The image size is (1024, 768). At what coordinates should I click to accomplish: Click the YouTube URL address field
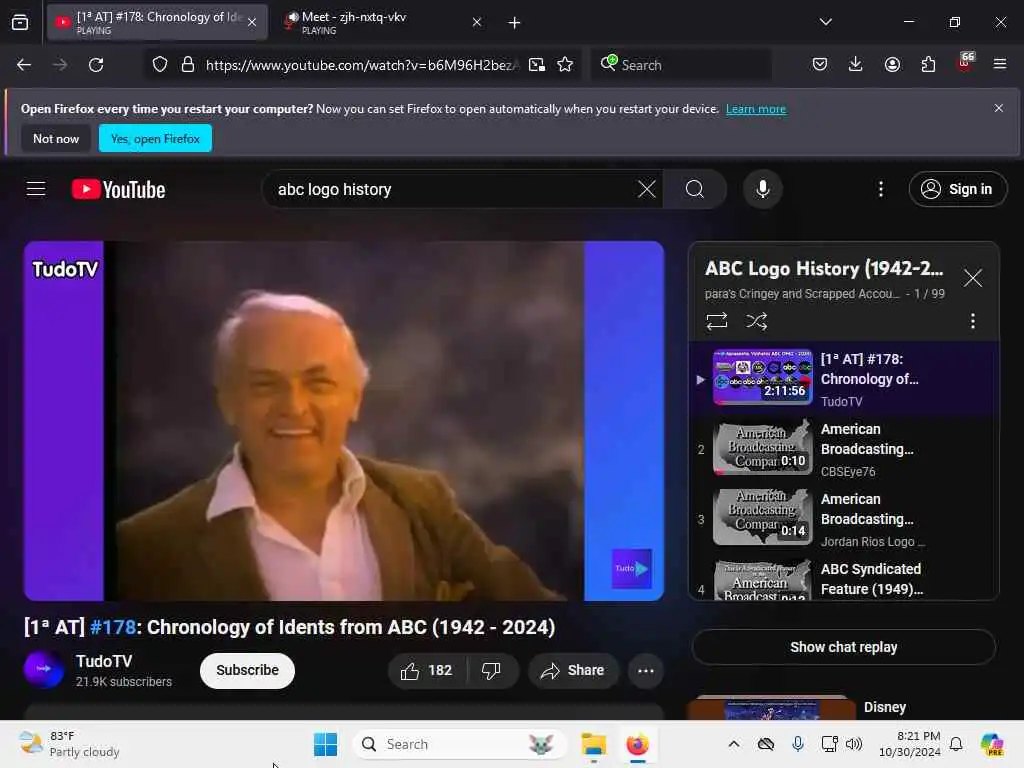[x=362, y=65]
